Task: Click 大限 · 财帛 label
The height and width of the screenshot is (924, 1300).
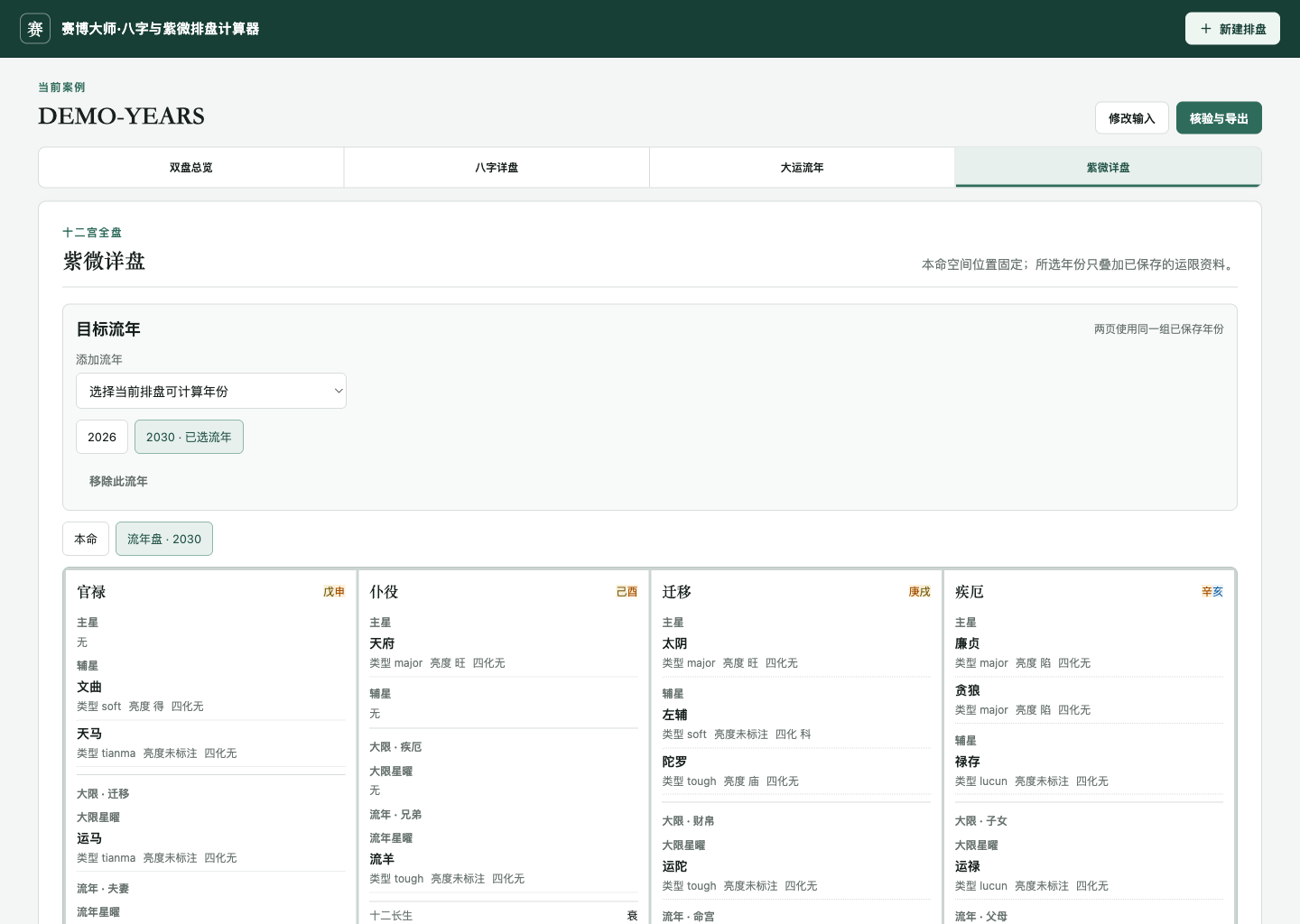Action: coord(688,821)
